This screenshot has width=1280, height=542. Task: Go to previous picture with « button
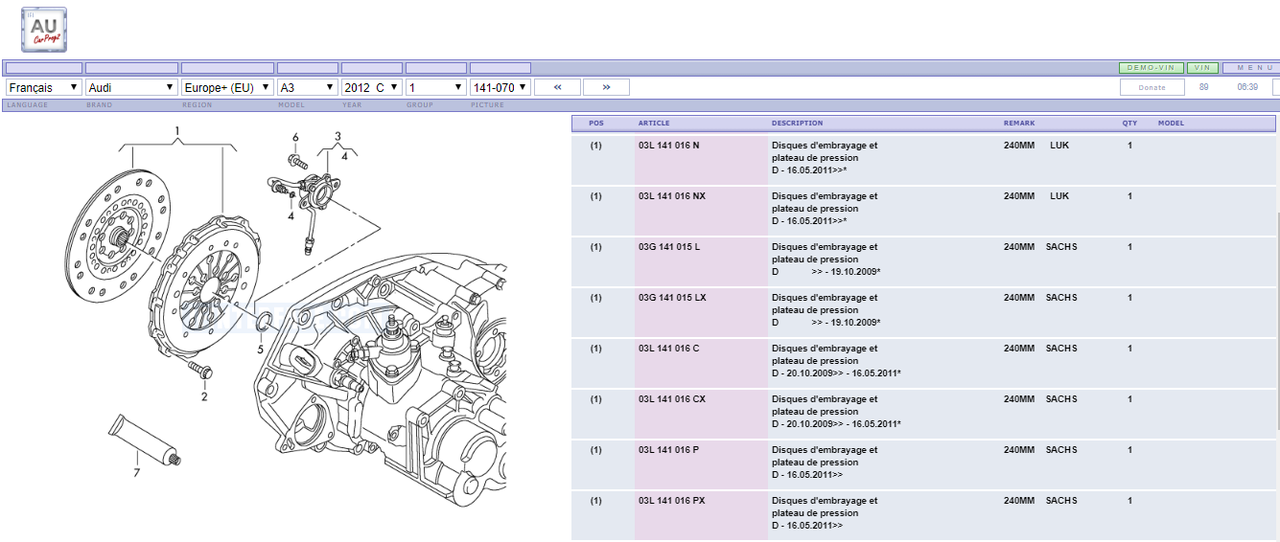[557, 87]
